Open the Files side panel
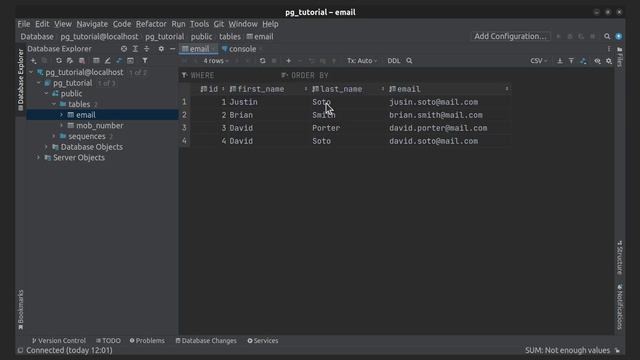The width and height of the screenshot is (640, 360). [x=620, y=57]
